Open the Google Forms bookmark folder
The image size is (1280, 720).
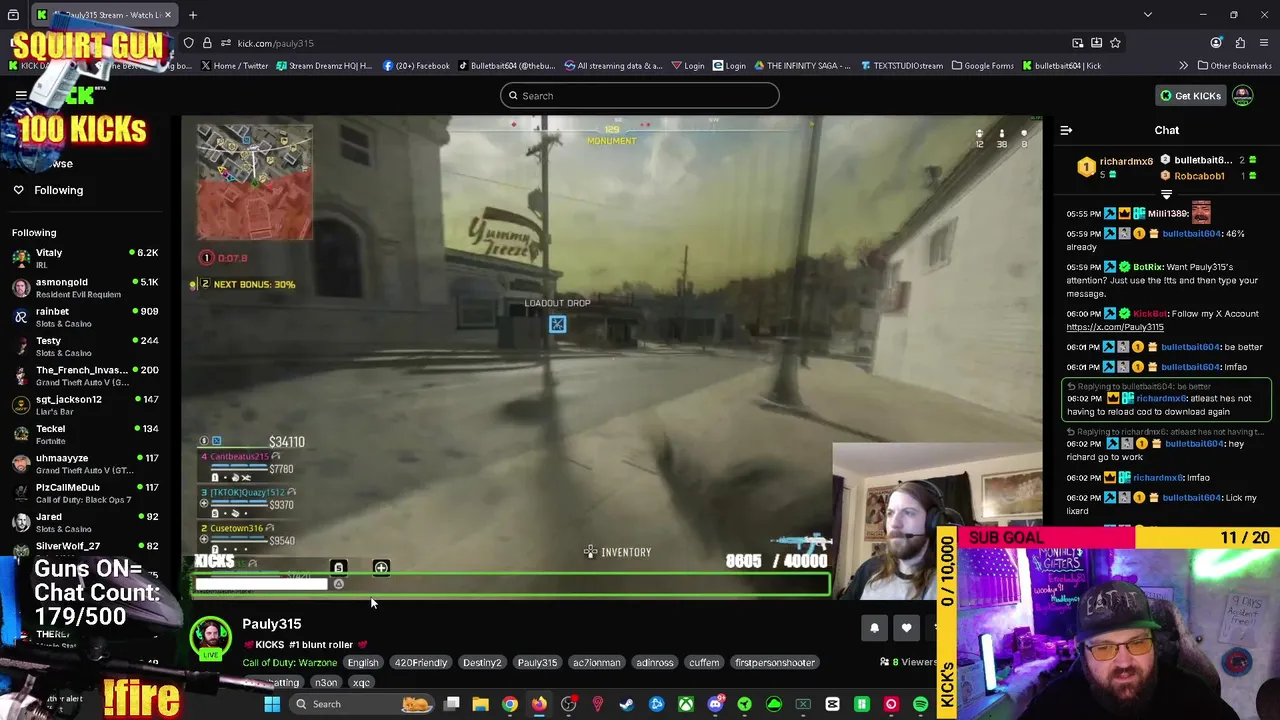[x=982, y=66]
